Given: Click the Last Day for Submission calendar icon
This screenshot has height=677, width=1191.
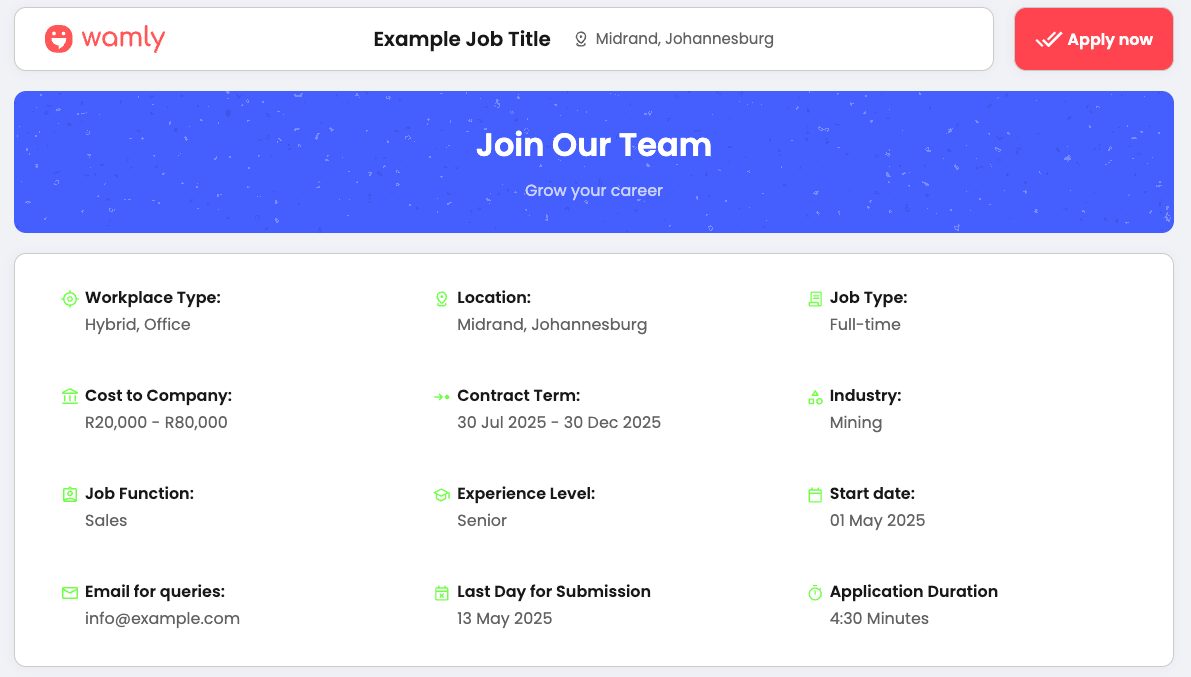Looking at the screenshot, I should click(441, 592).
